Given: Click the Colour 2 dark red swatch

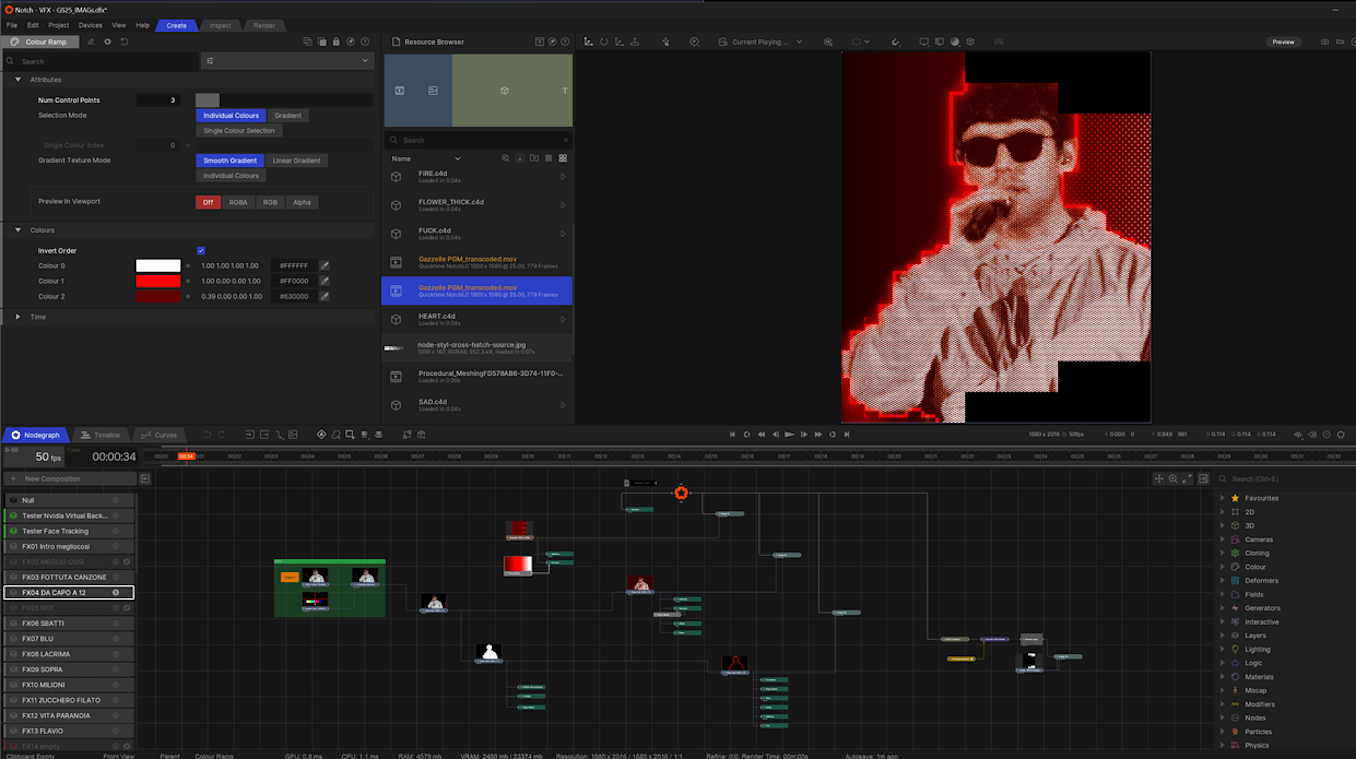Looking at the screenshot, I should pyautogui.click(x=158, y=296).
